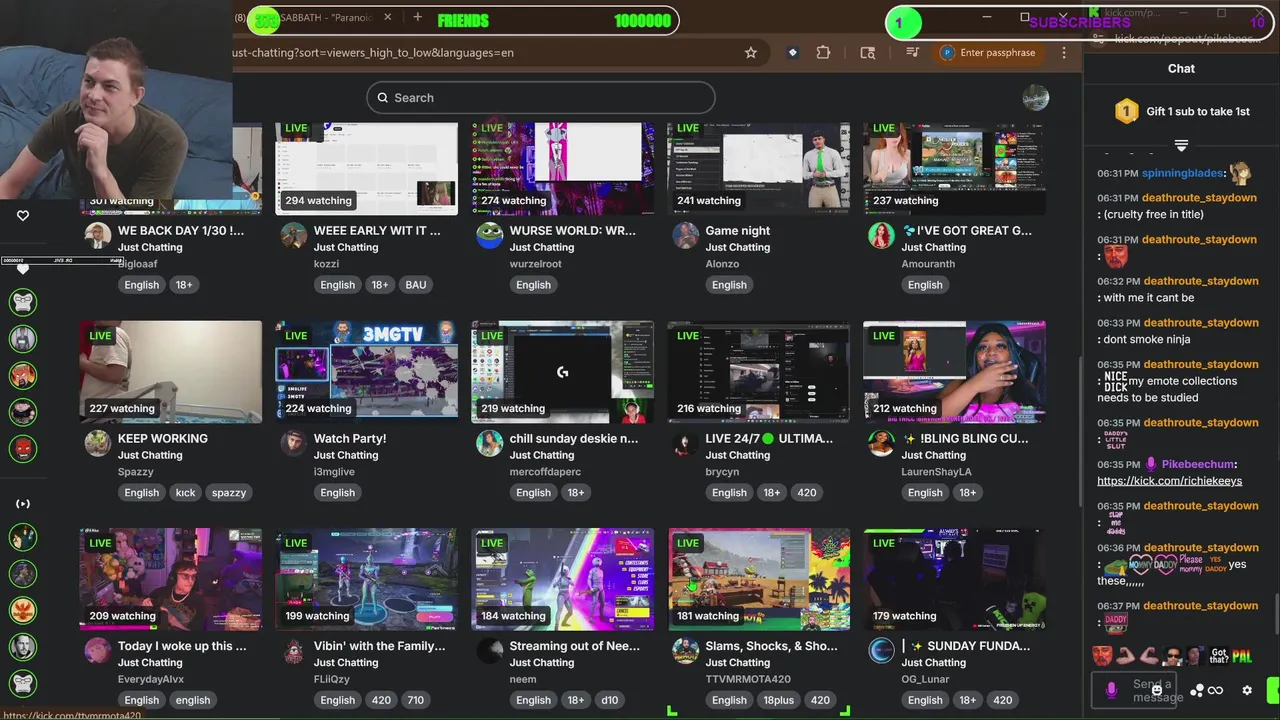Open the Slams, Shocks stream thumbnail
The width and height of the screenshot is (1280, 720).
pos(759,580)
